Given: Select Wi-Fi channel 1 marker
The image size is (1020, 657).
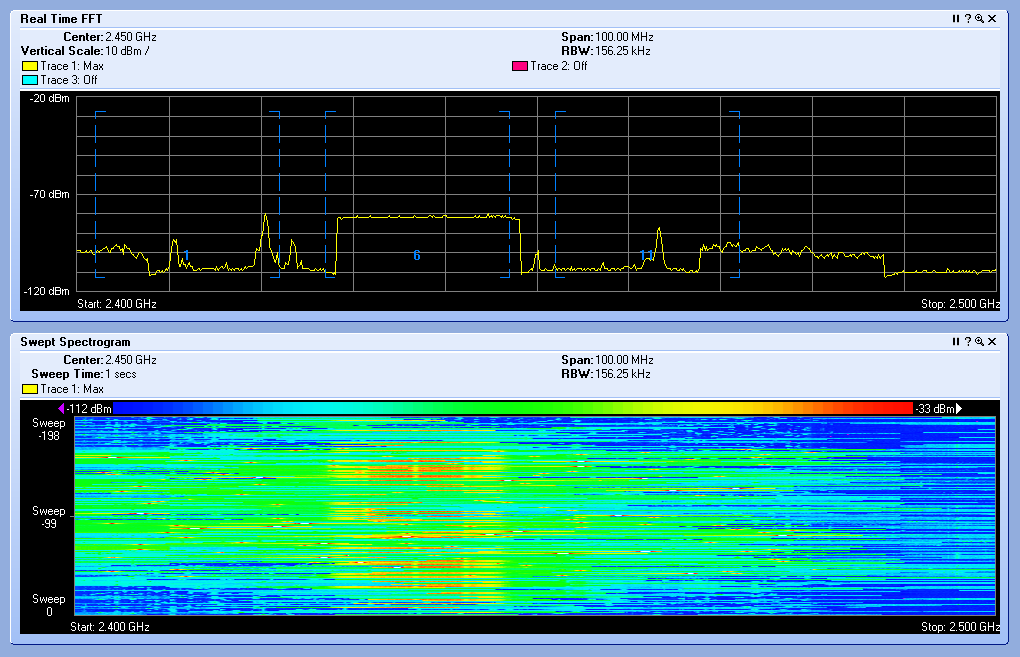Looking at the screenshot, I should pos(186,256).
